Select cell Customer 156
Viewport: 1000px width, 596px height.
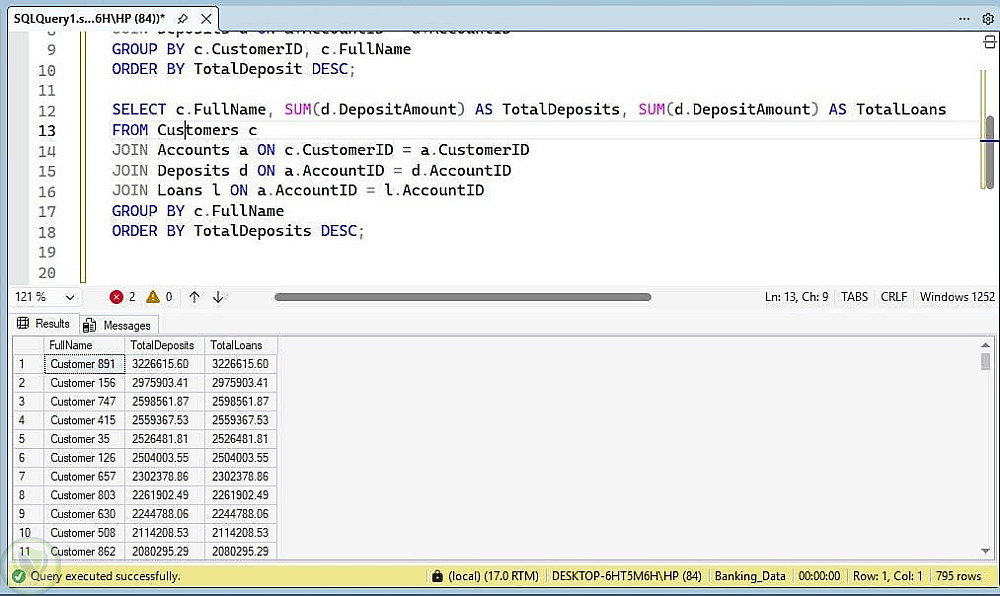84,382
